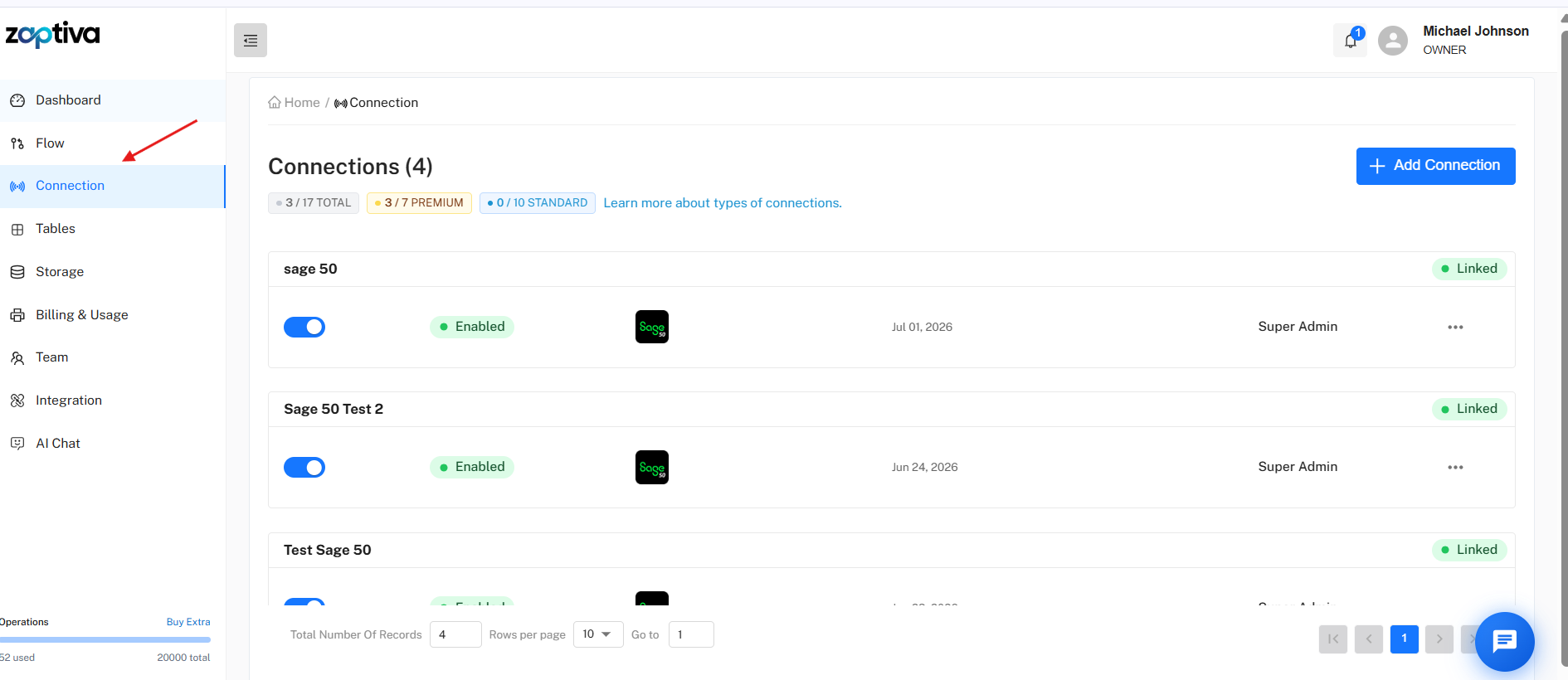Go to next page of pagination
The width and height of the screenshot is (1568, 680).
tap(1439, 639)
